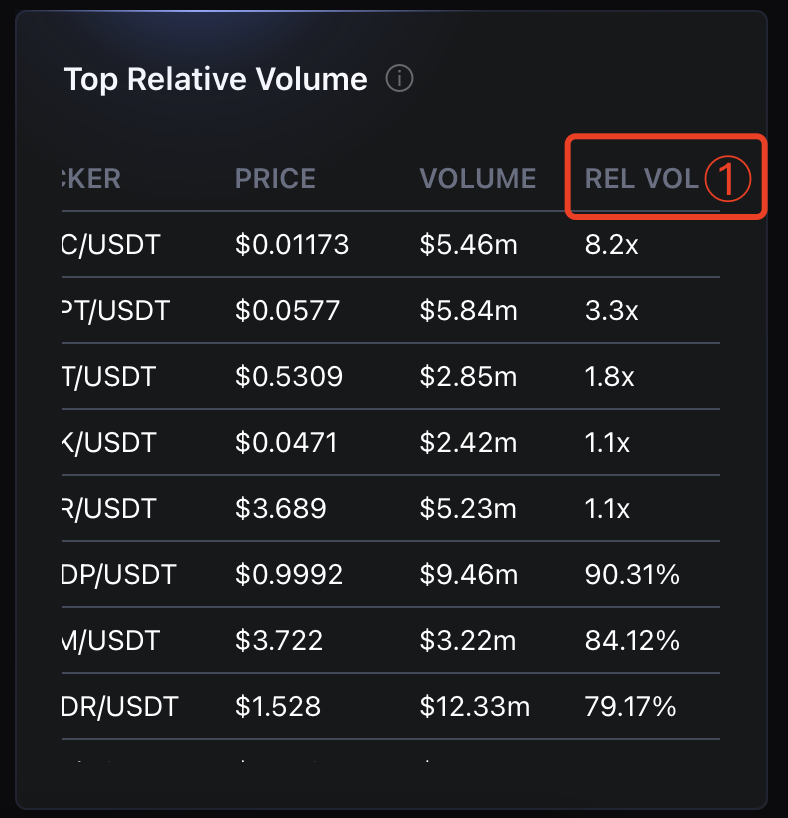Select the $12.33m volume cell
Viewport: 788px width, 818px height.
coord(474,706)
